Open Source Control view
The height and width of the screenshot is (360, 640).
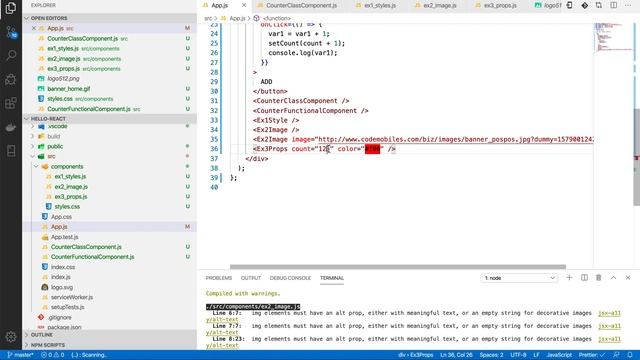[x=11, y=32]
